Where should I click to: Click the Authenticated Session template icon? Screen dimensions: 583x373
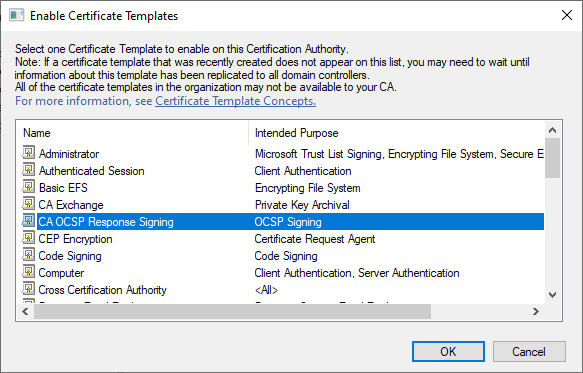28,170
